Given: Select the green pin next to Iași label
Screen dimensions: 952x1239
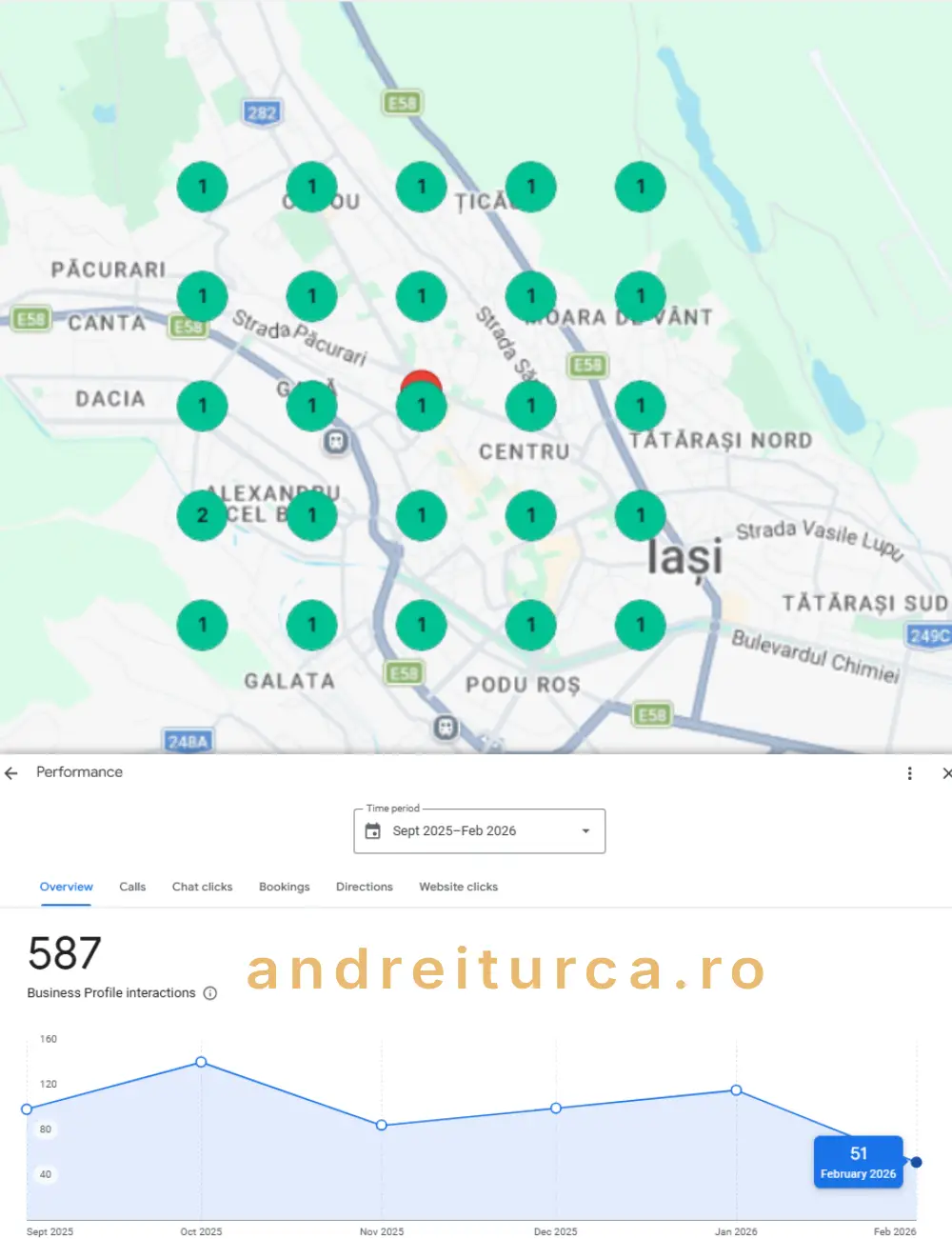Looking at the screenshot, I should (640, 515).
